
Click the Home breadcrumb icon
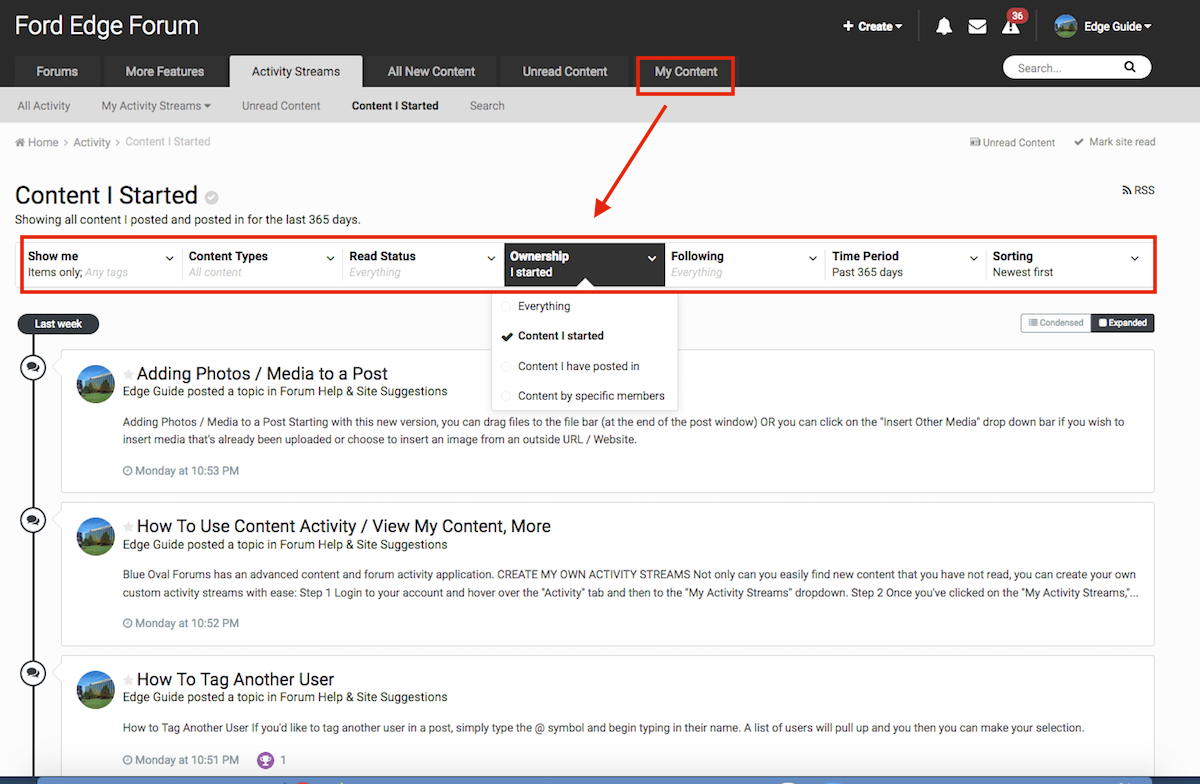pyautogui.click(x=20, y=143)
